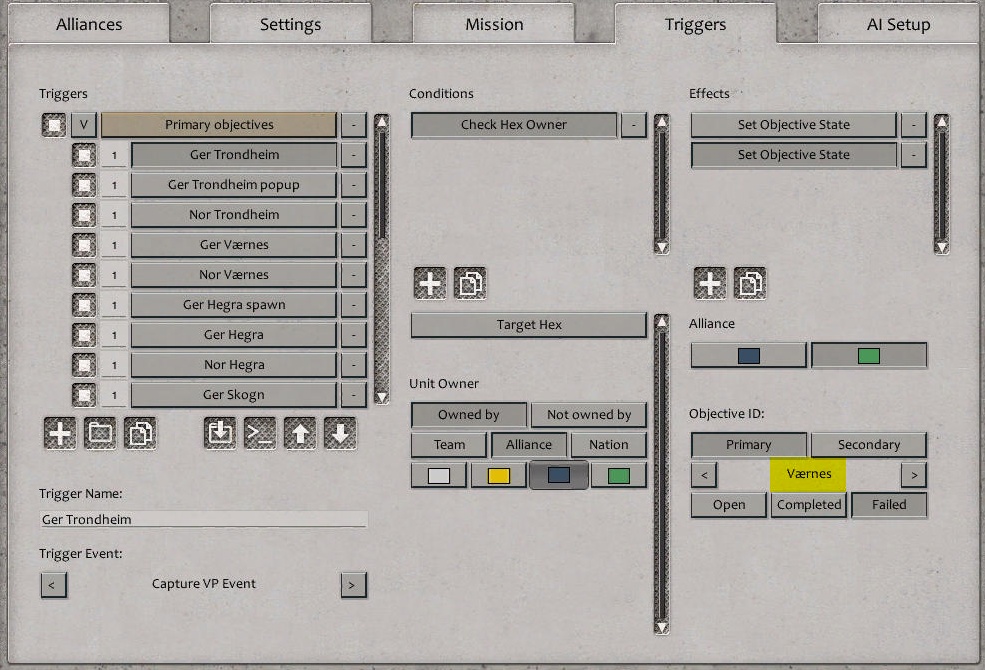Add a new effect with plus icon
The image size is (985, 670).
click(x=710, y=283)
